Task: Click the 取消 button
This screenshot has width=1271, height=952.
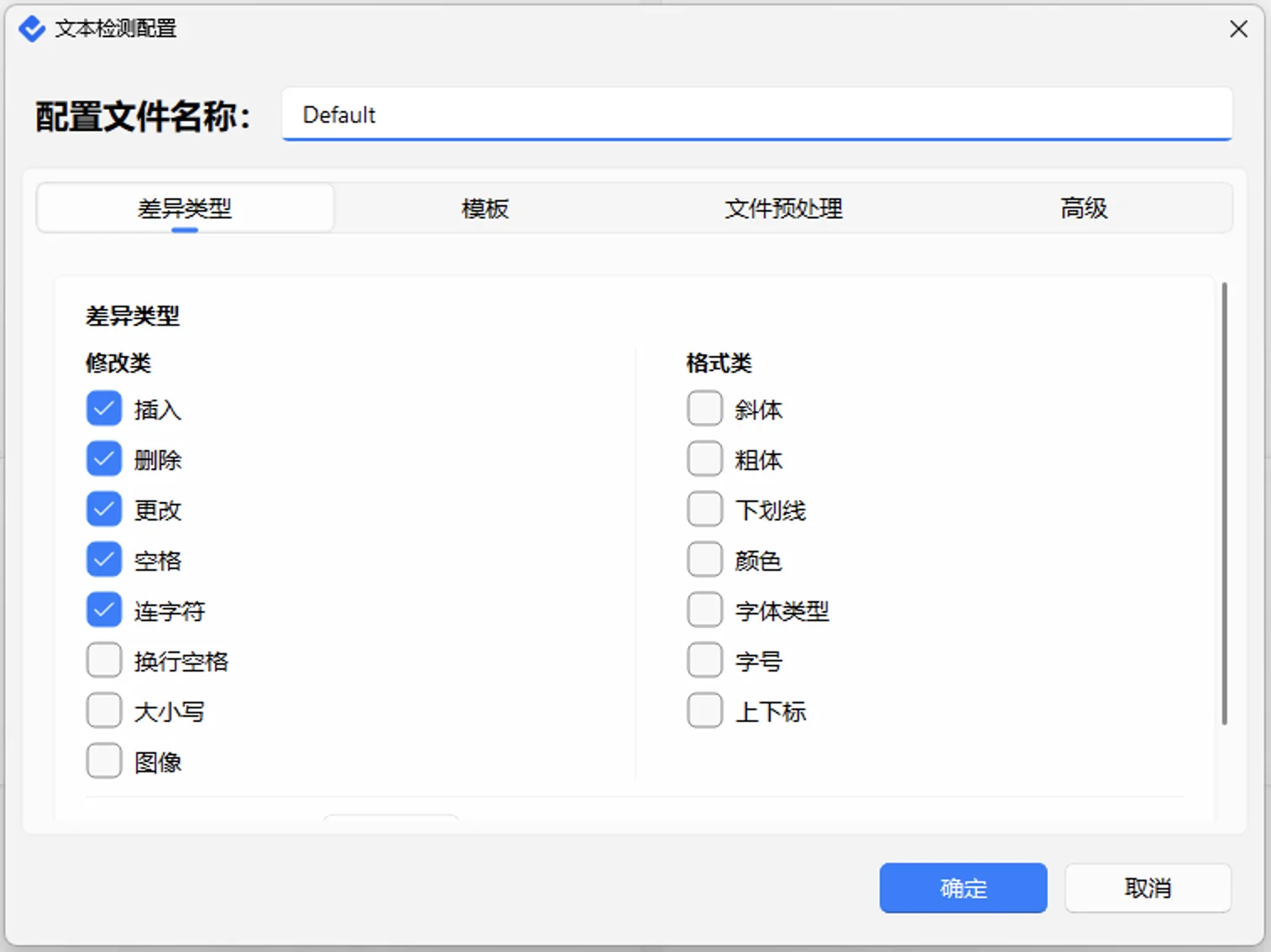Action: tap(1148, 888)
